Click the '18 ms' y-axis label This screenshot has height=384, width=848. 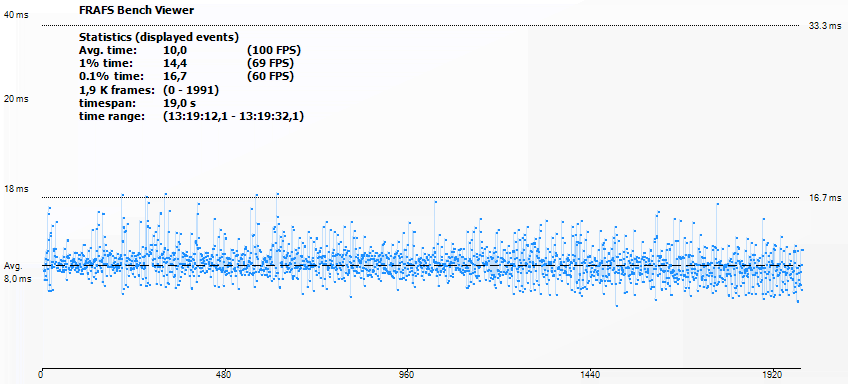17,189
